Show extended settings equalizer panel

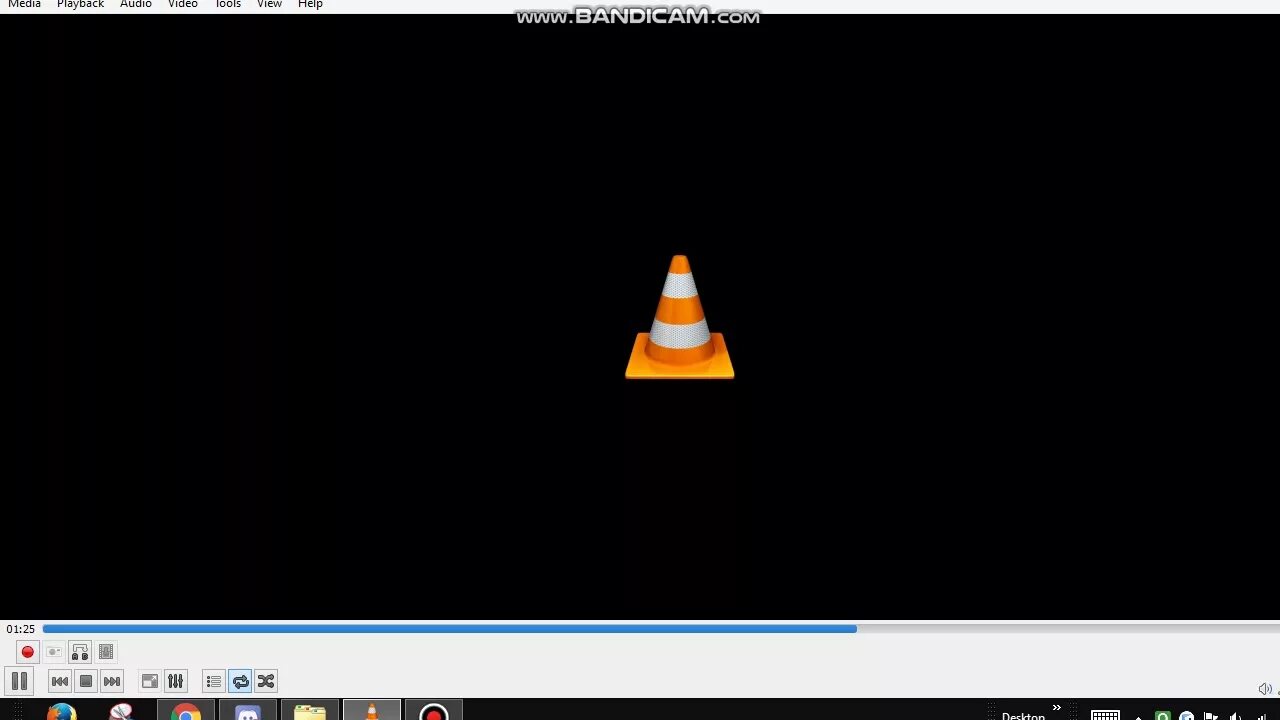click(176, 682)
